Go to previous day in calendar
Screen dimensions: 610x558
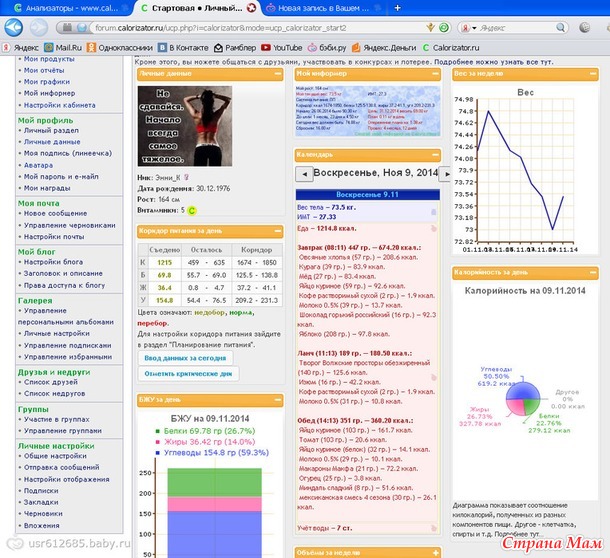click(x=304, y=174)
